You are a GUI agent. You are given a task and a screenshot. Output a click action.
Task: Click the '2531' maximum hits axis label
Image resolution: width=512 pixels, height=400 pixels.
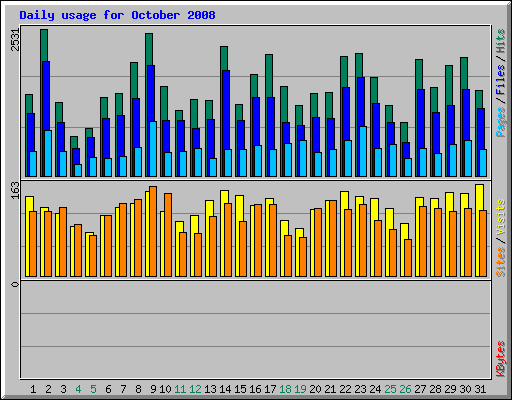tap(15, 40)
